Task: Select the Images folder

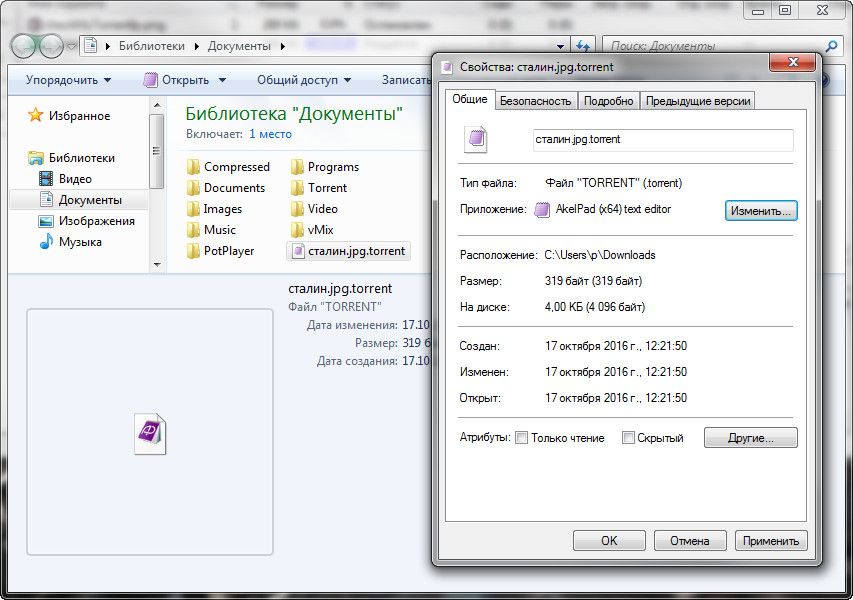Action: [x=214, y=209]
